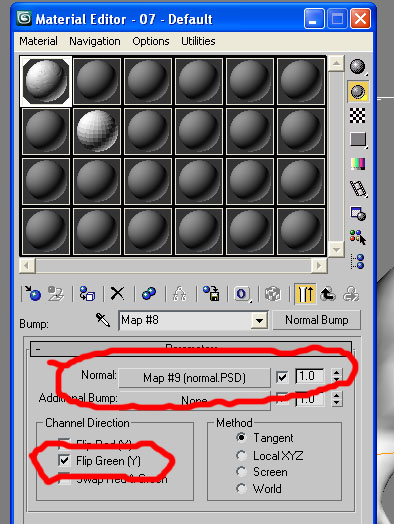The height and width of the screenshot is (524, 394).
Task: Close the Material Editor window
Action: click(360, 19)
